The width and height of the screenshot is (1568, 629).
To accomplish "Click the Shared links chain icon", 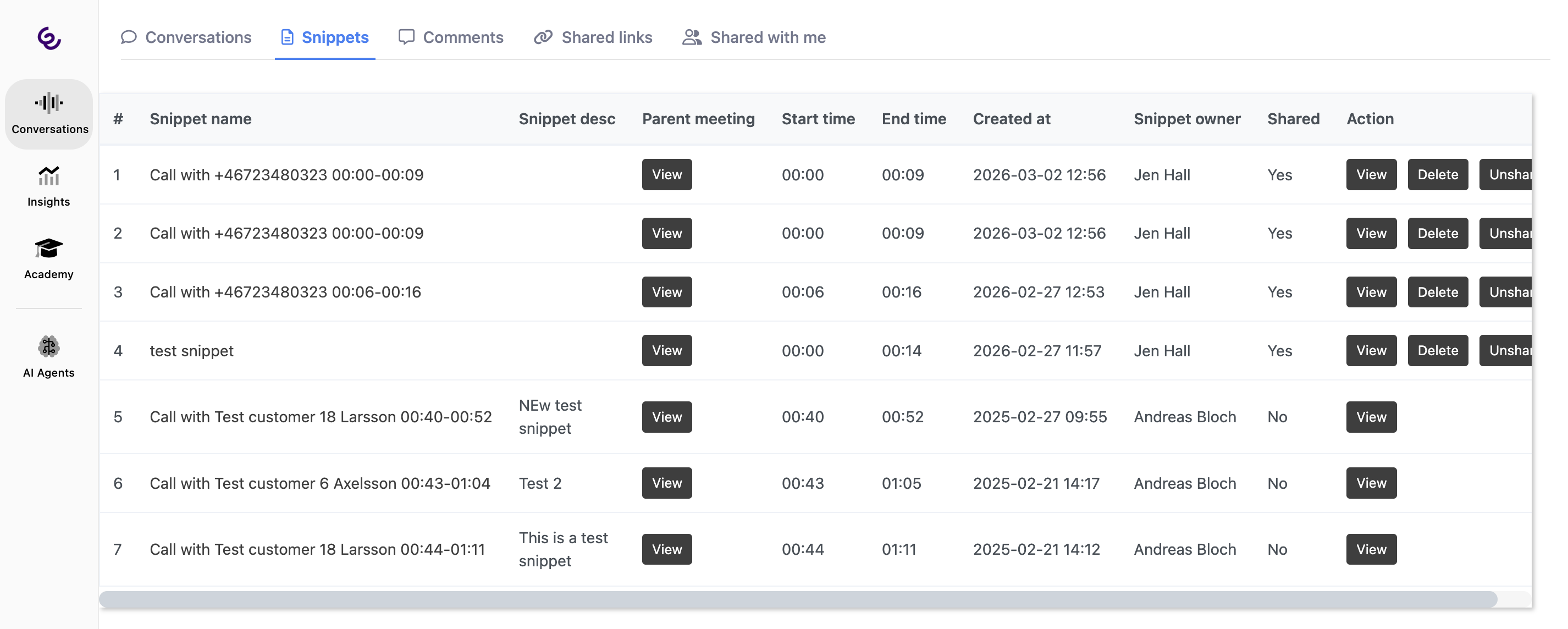I will pos(543,37).
